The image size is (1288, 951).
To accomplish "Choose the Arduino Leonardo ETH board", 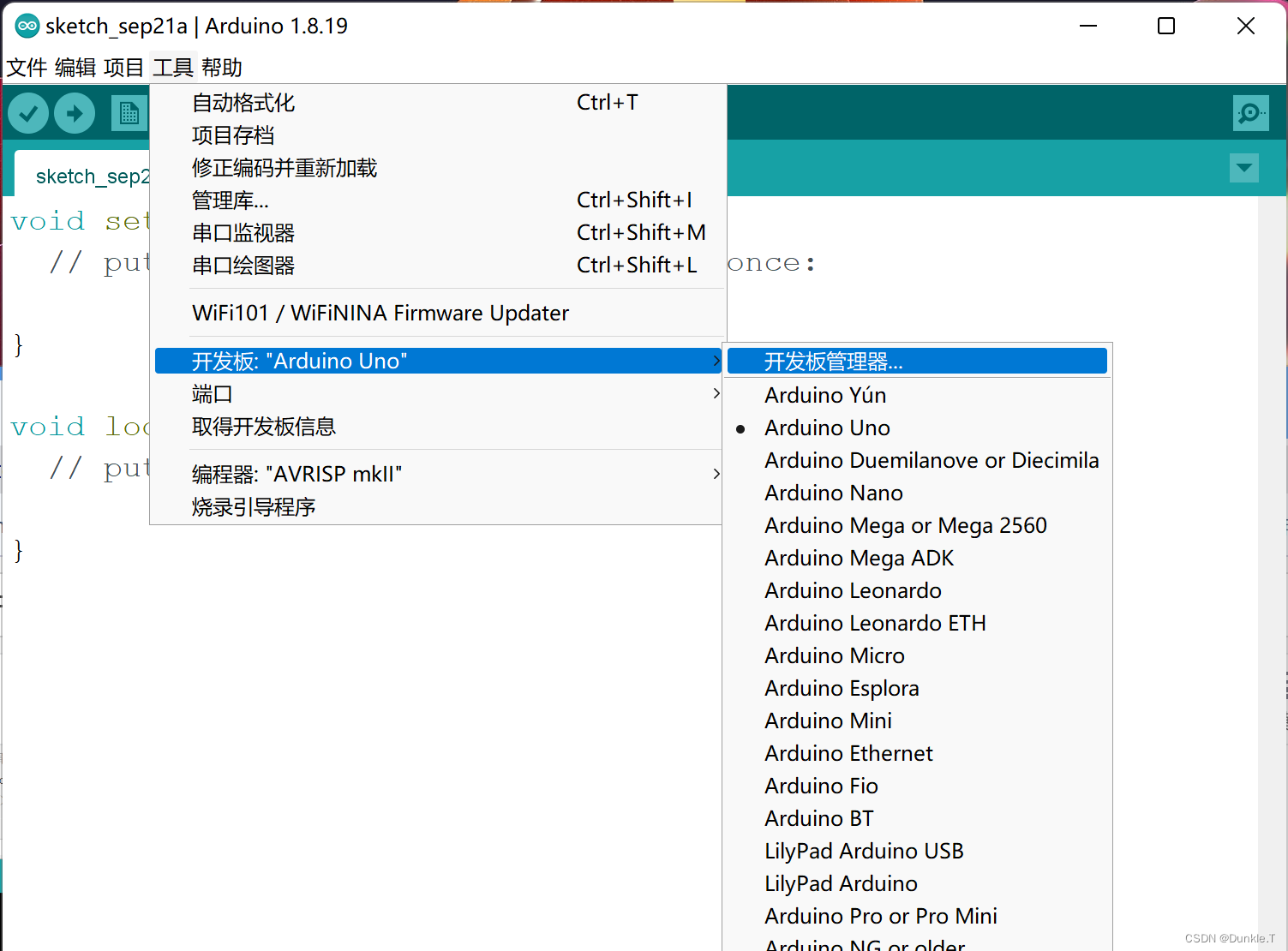I will coord(917,623).
